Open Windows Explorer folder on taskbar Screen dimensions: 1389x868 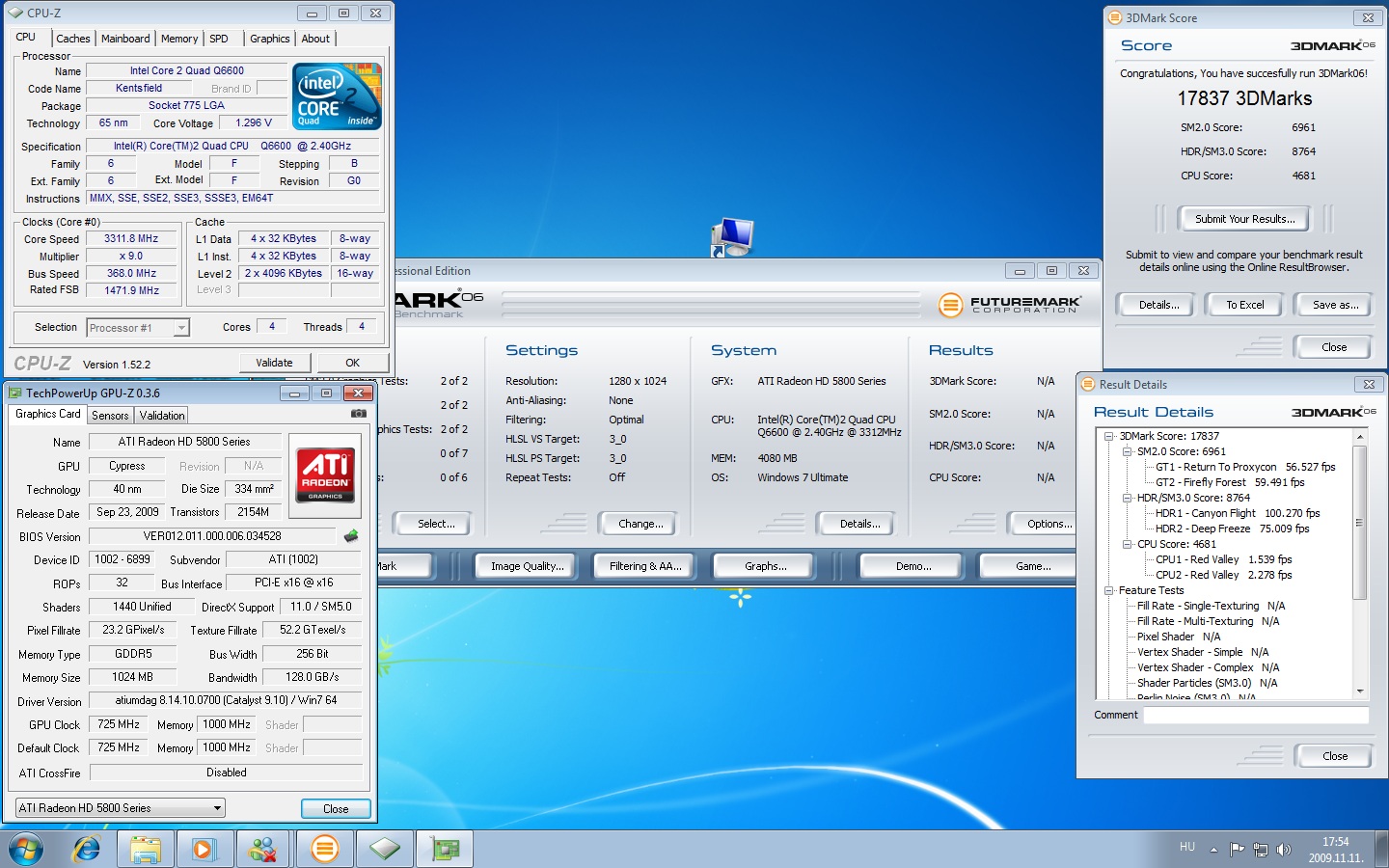146,849
